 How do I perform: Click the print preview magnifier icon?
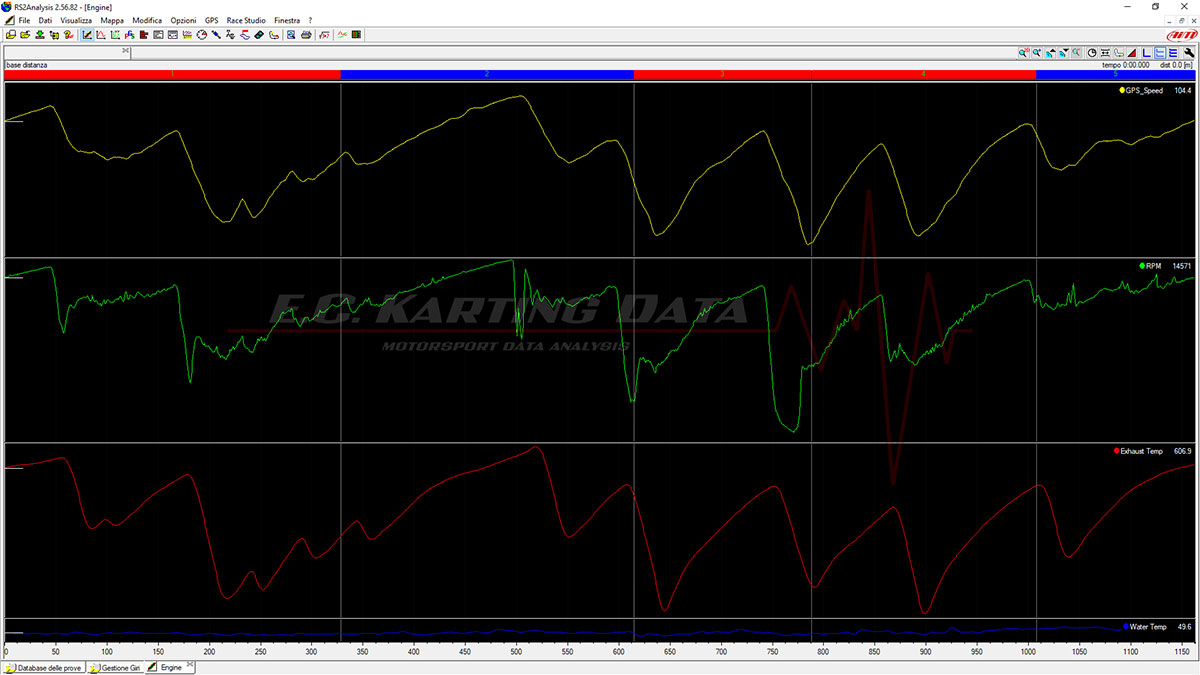click(x=291, y=35)
